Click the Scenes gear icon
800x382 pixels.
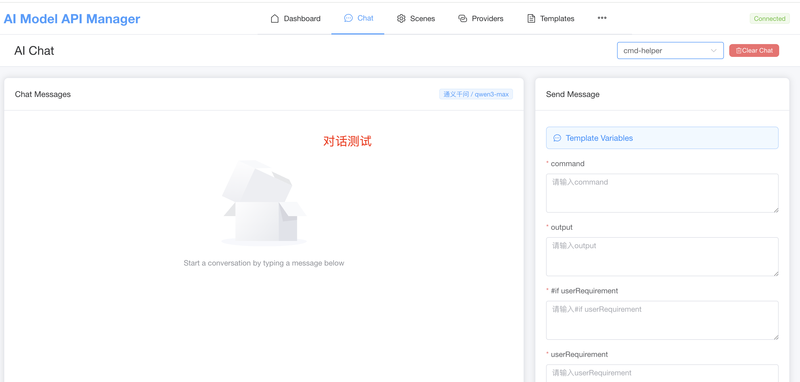[401, 18]
